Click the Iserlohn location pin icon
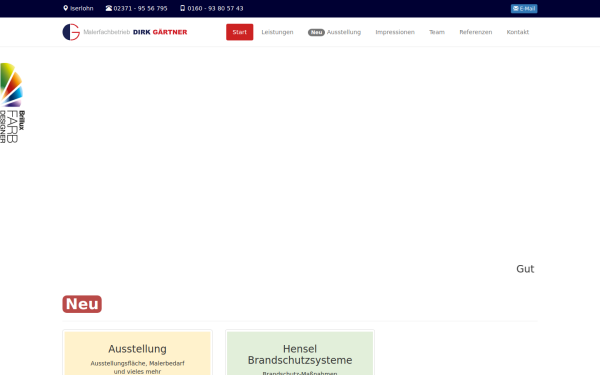 (65, 8)
